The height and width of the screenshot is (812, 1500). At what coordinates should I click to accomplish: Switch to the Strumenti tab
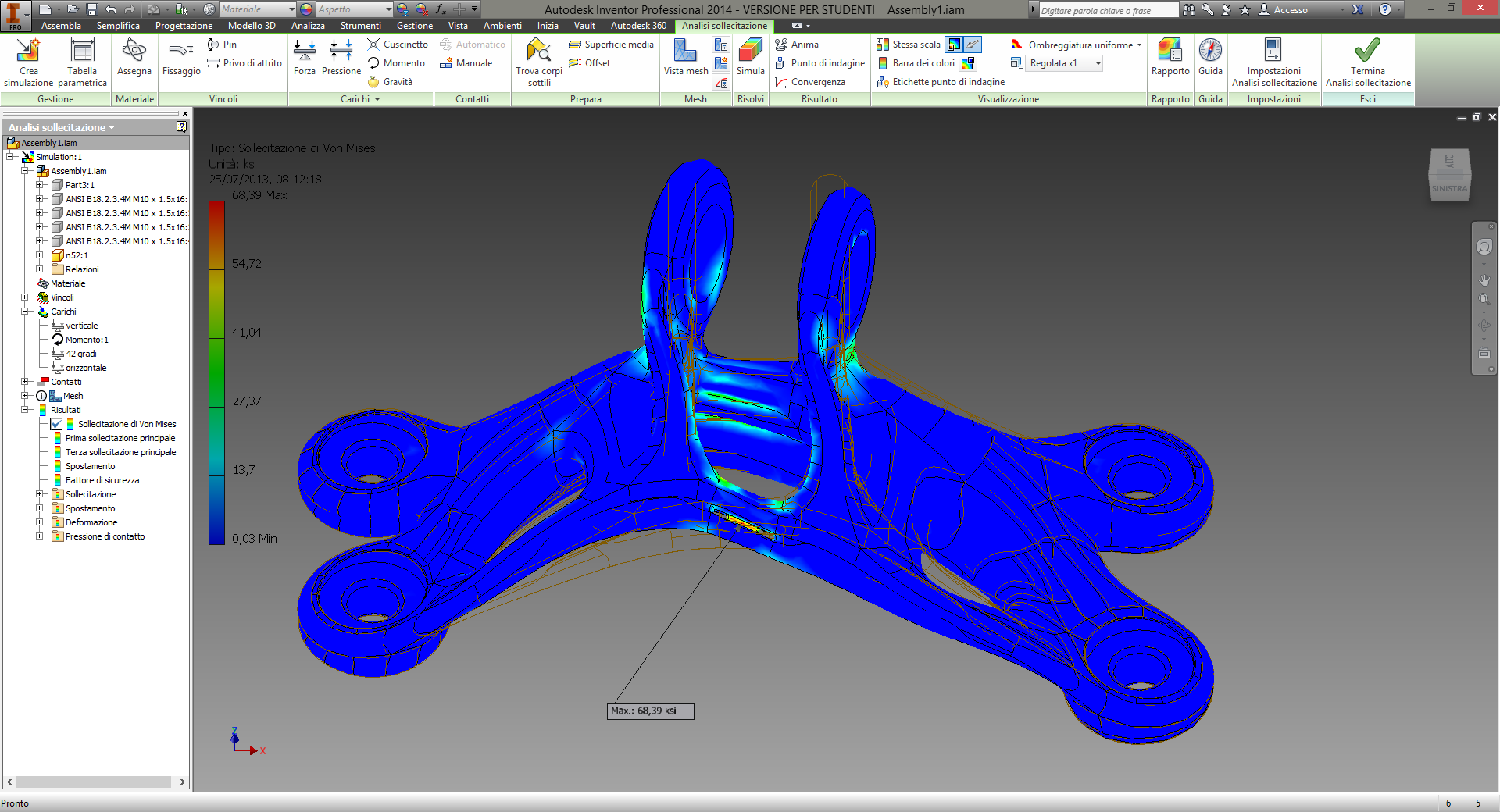tap(361, 26)
